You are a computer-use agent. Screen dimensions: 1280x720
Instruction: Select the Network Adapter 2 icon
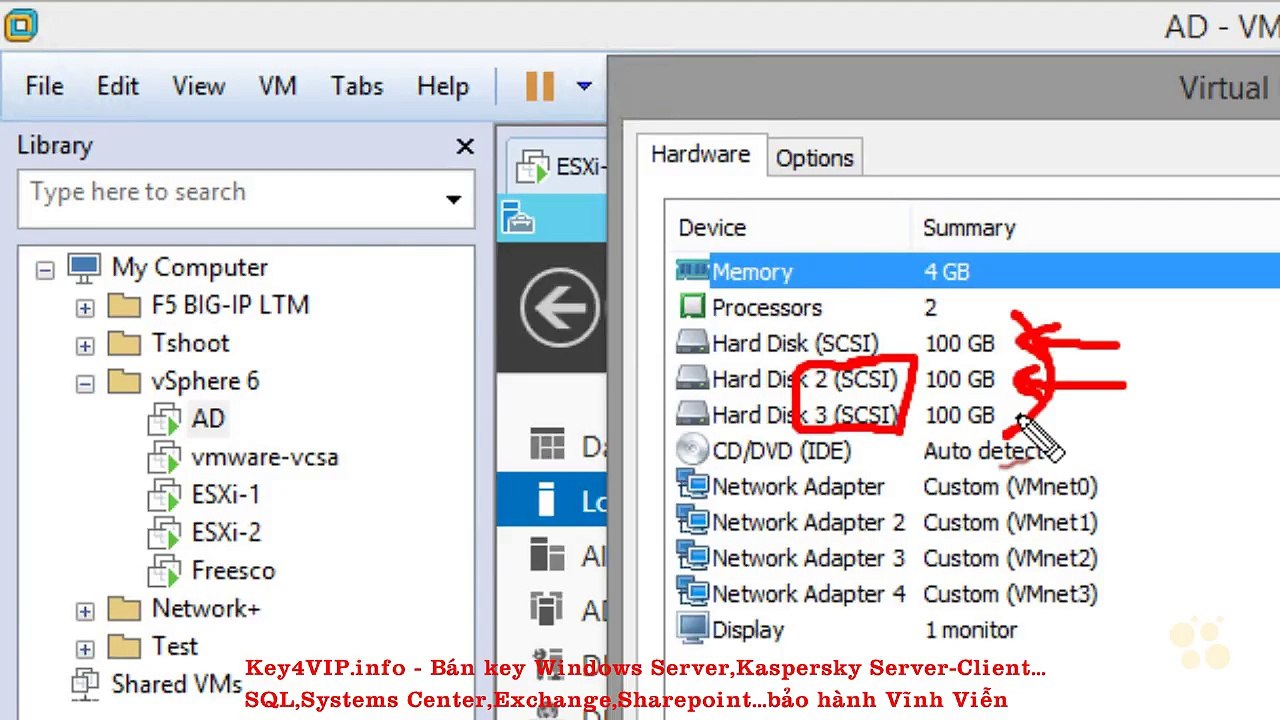pyautogui.click(x=692, y=521)
